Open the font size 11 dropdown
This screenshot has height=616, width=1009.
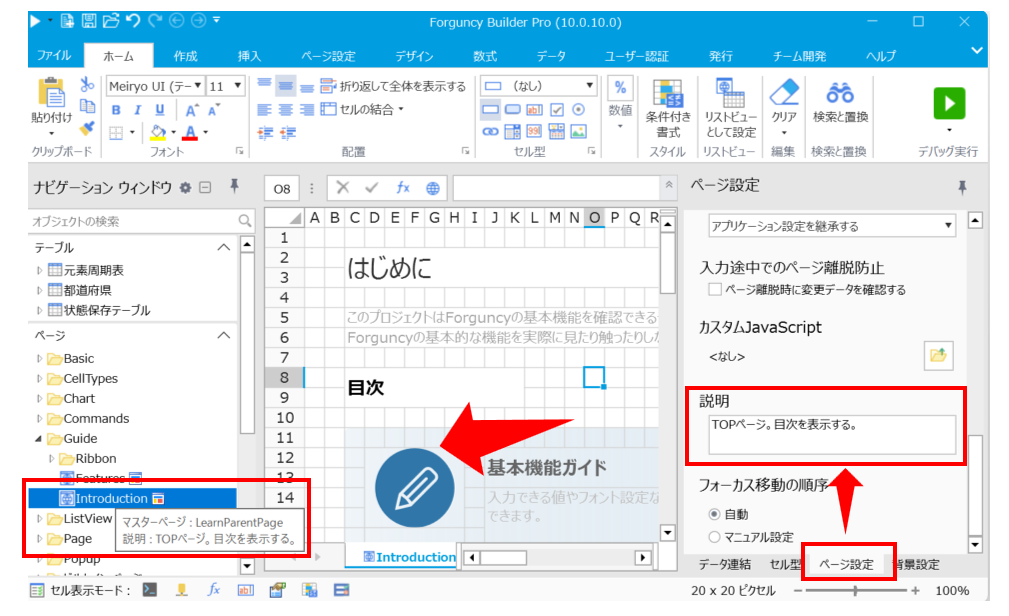[x=237, y=86]
